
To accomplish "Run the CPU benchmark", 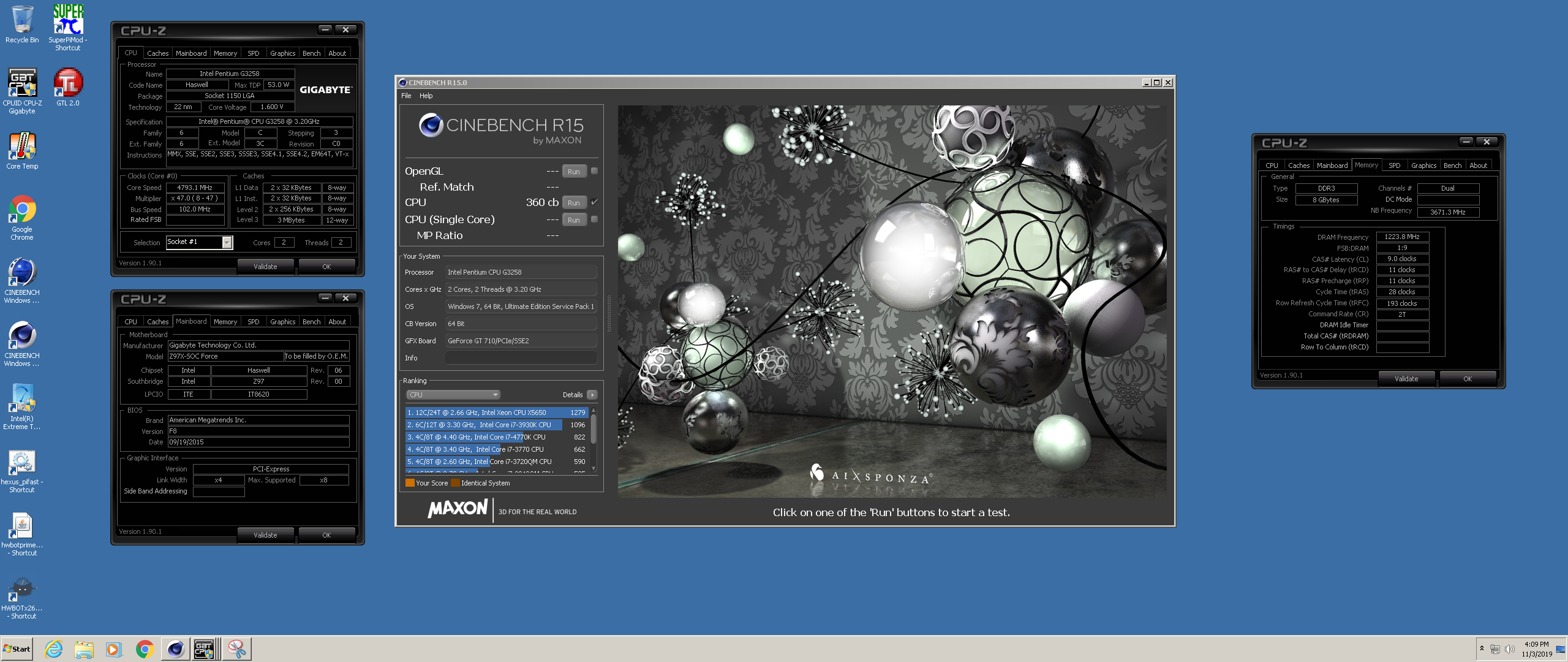I will 574,203.
